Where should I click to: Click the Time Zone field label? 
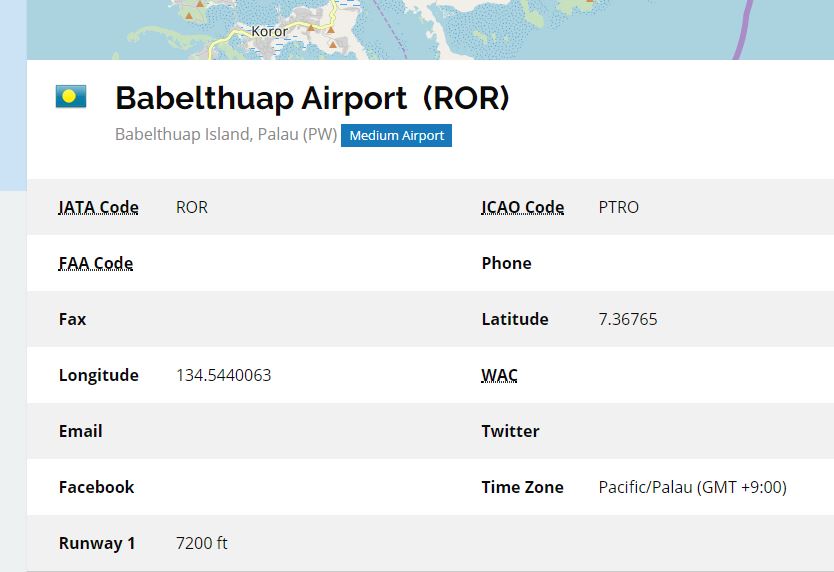pyautogui.click(x=522, y=487)
